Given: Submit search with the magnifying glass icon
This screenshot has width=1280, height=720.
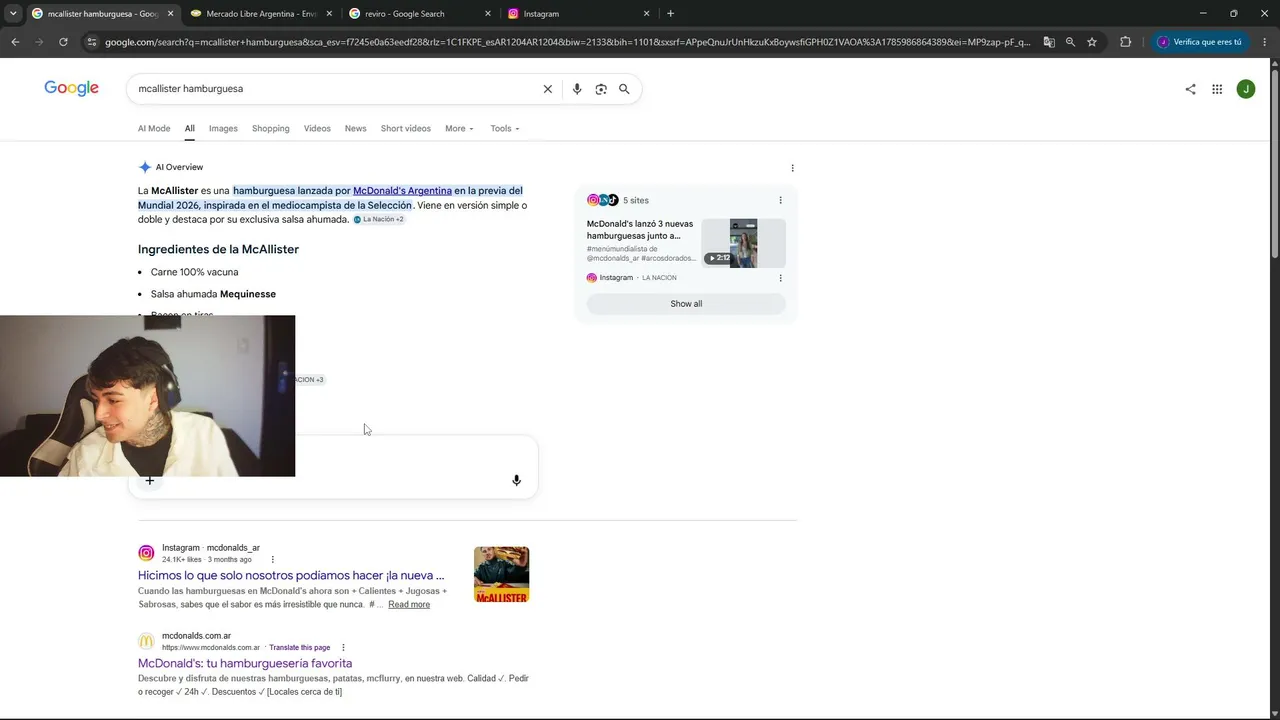Looking at the screenshot, I should [x=624, y=89].
